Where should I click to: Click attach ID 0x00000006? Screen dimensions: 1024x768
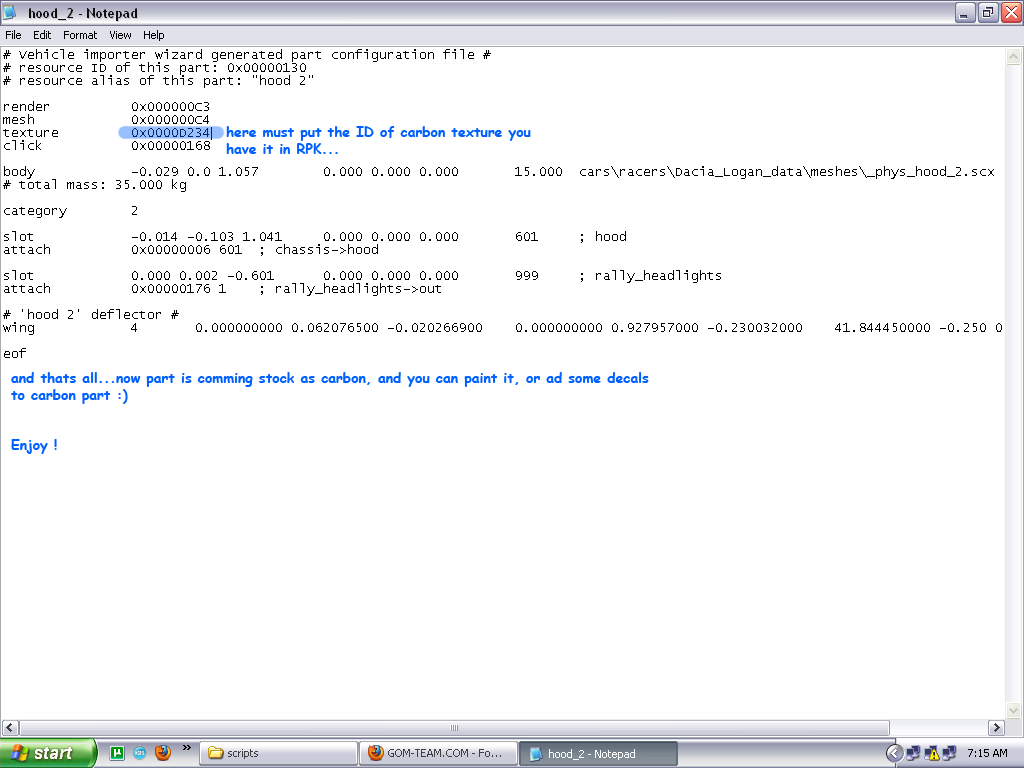[170, 249]
